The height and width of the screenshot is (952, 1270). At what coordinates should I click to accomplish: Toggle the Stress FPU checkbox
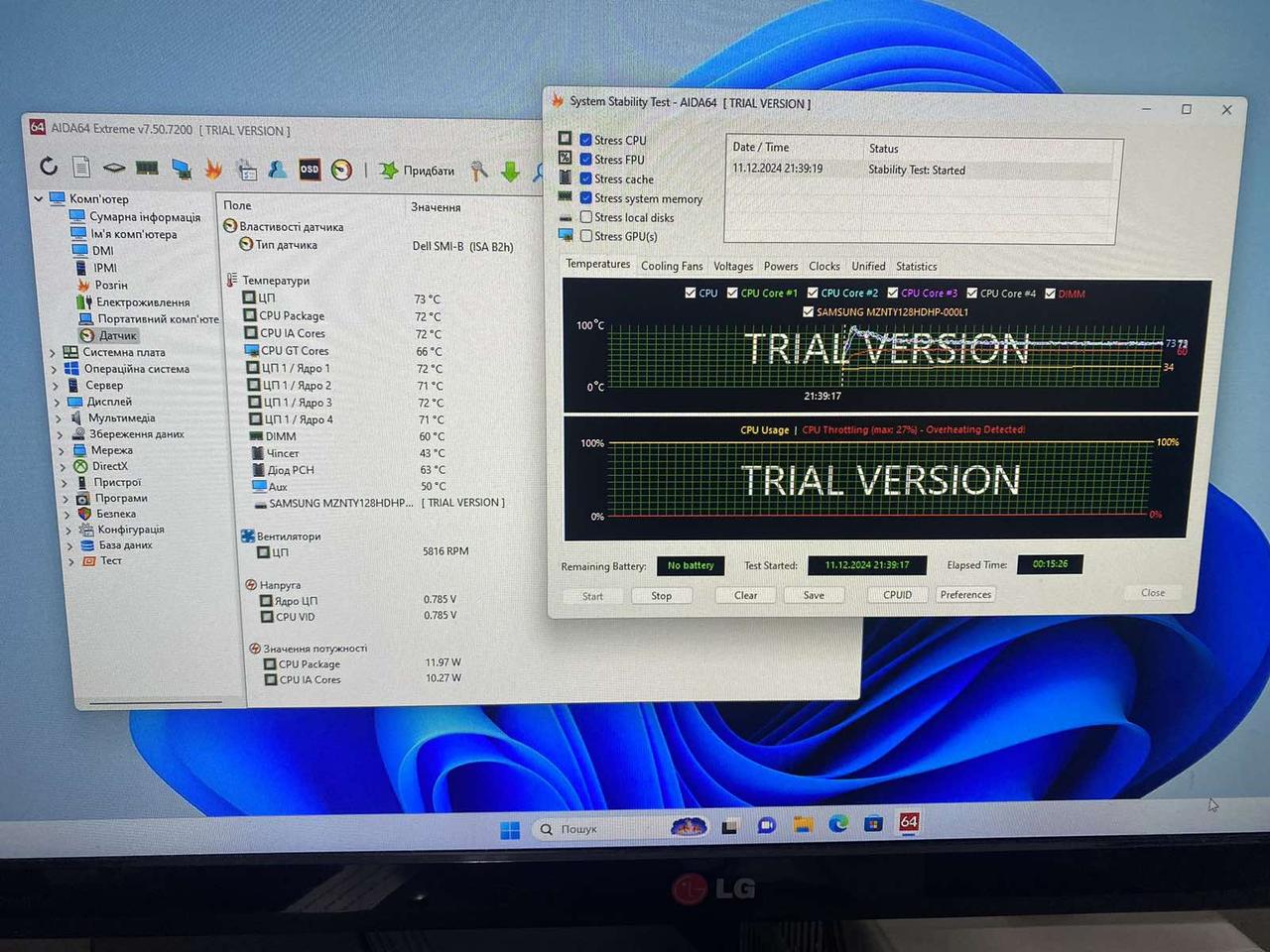(586, 159)
